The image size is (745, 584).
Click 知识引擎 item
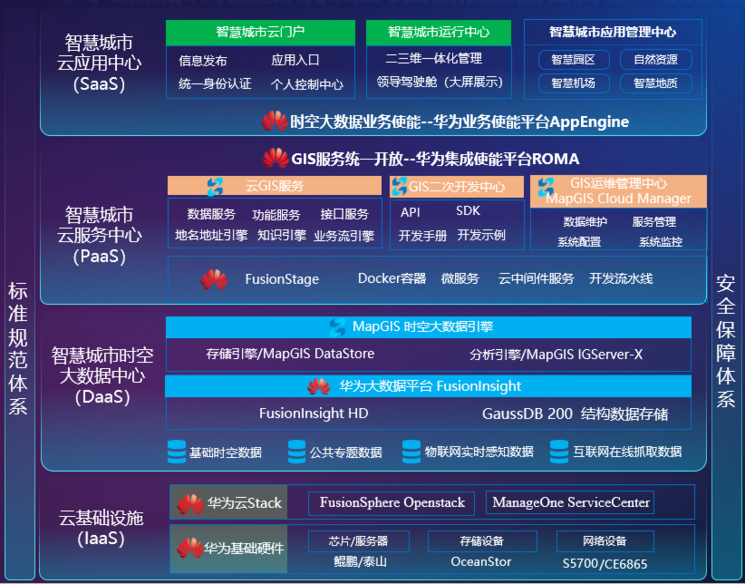coord(282,235)
